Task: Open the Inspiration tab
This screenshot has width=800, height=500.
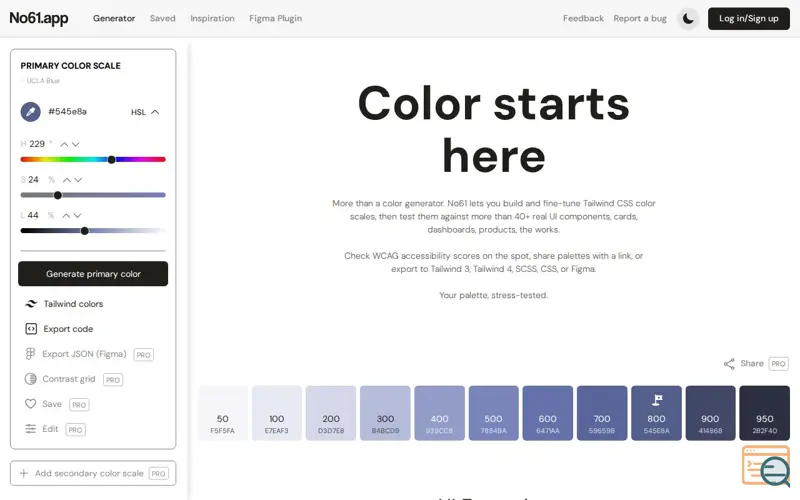Action: [212, 18]
